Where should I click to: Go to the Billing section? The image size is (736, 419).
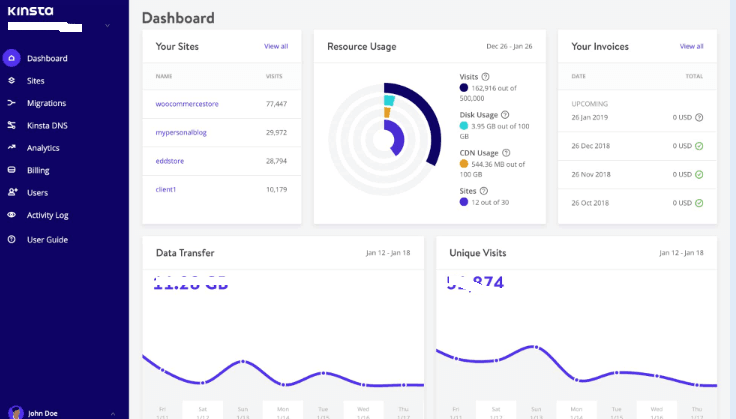37,170
